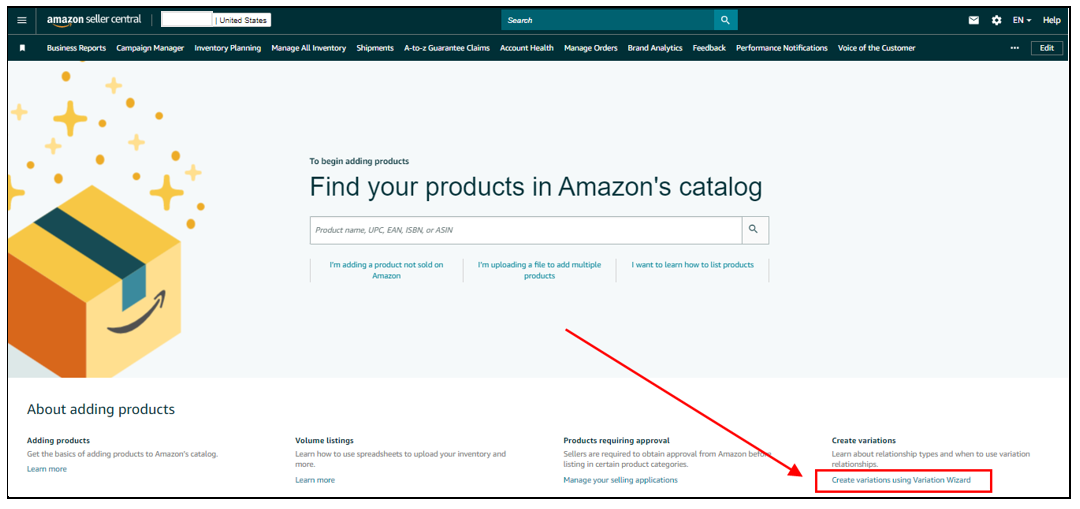Click the Amazon Seller Central logo
This screenshot has width=1080, height=509.
94,20
